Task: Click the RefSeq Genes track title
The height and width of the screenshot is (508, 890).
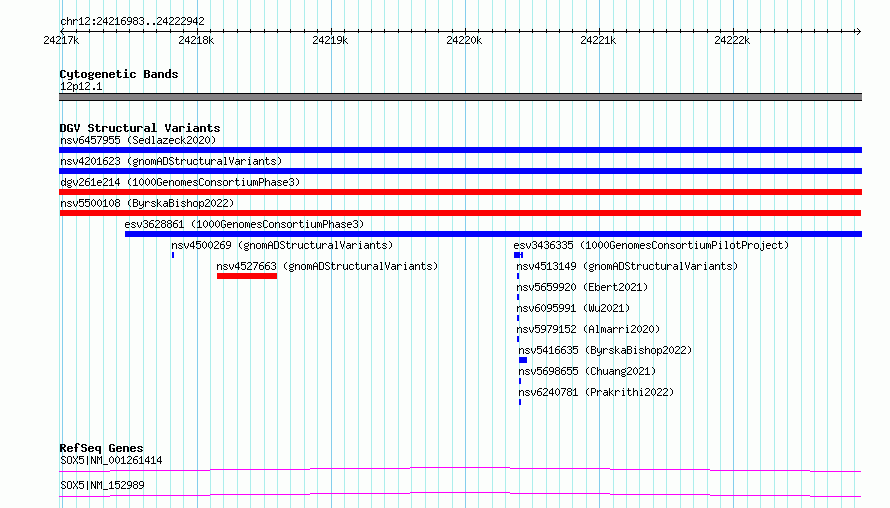Action: click(x=101, y=448)
